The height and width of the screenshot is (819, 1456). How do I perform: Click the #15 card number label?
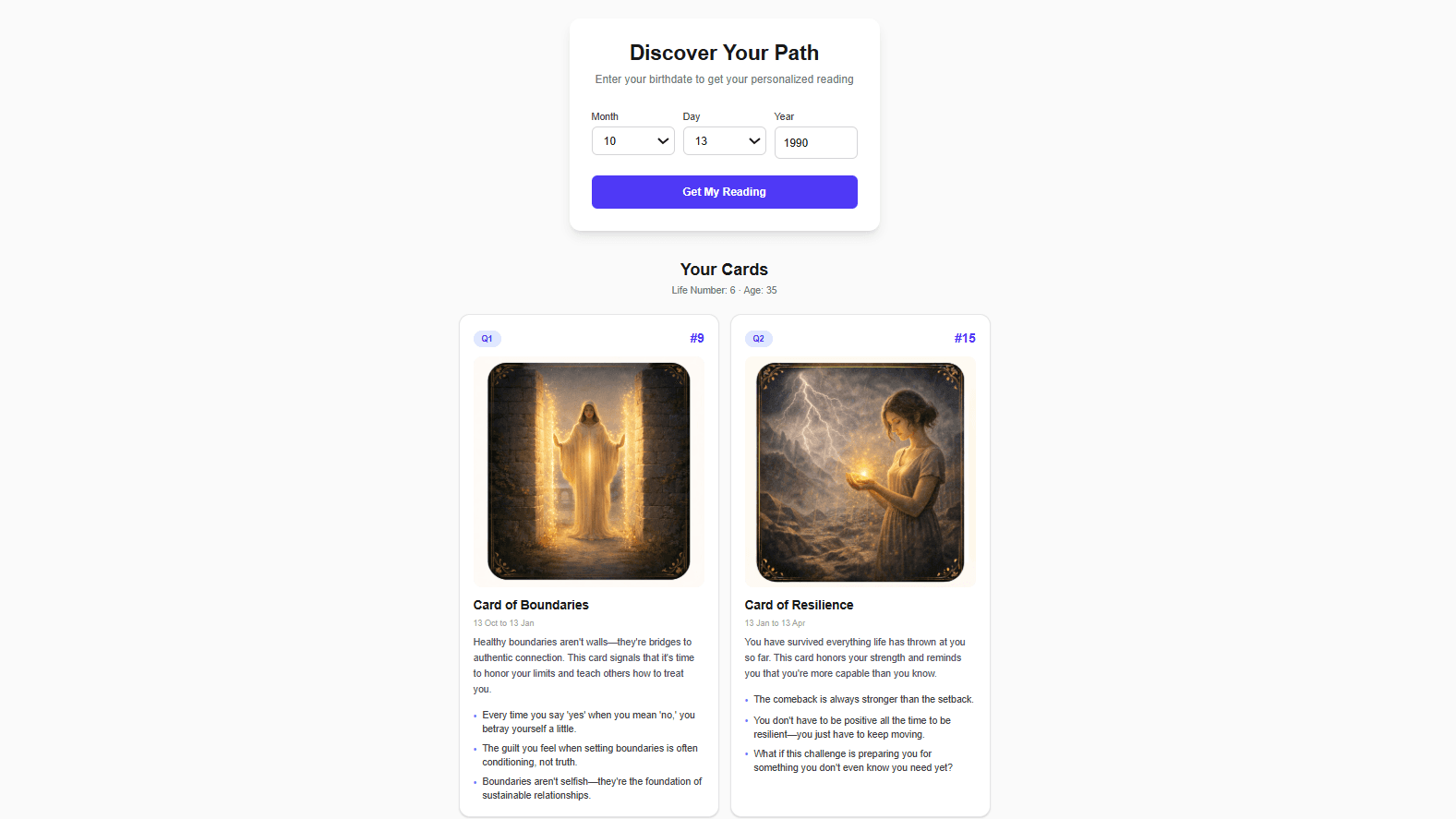point(965,338)
